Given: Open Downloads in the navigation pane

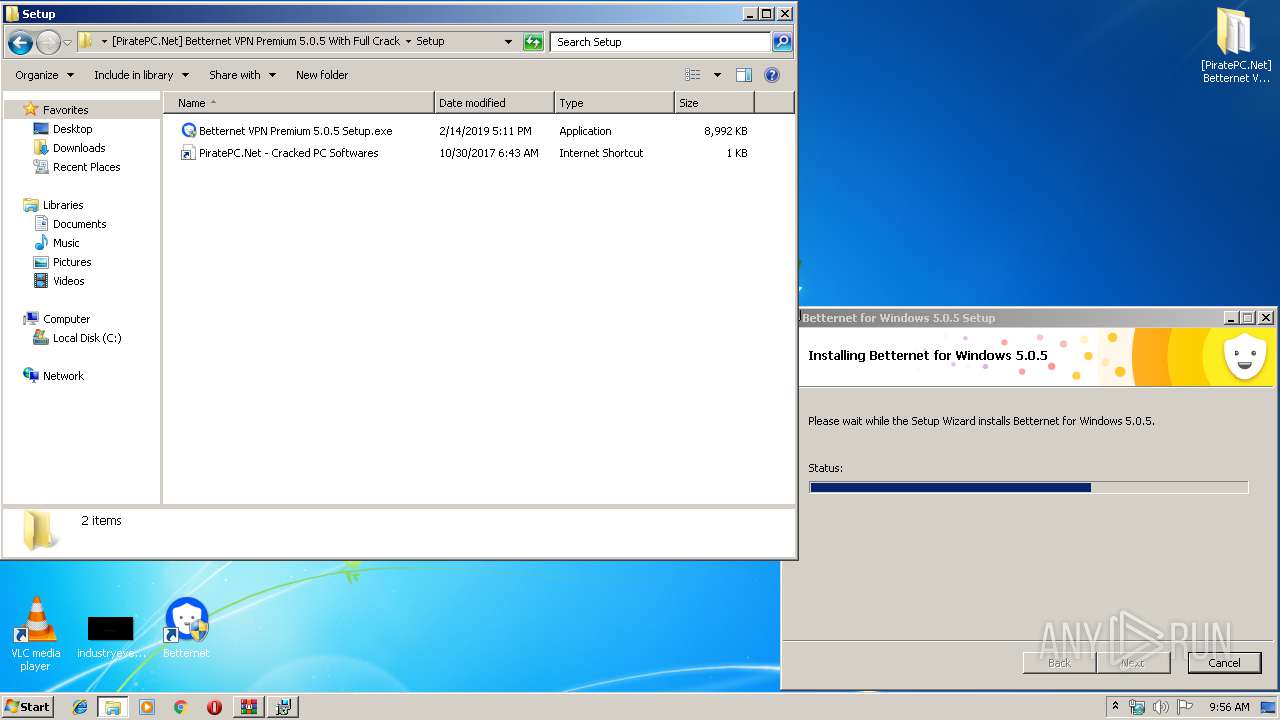Looking at the screenshot, I should [x=79, y=148].
